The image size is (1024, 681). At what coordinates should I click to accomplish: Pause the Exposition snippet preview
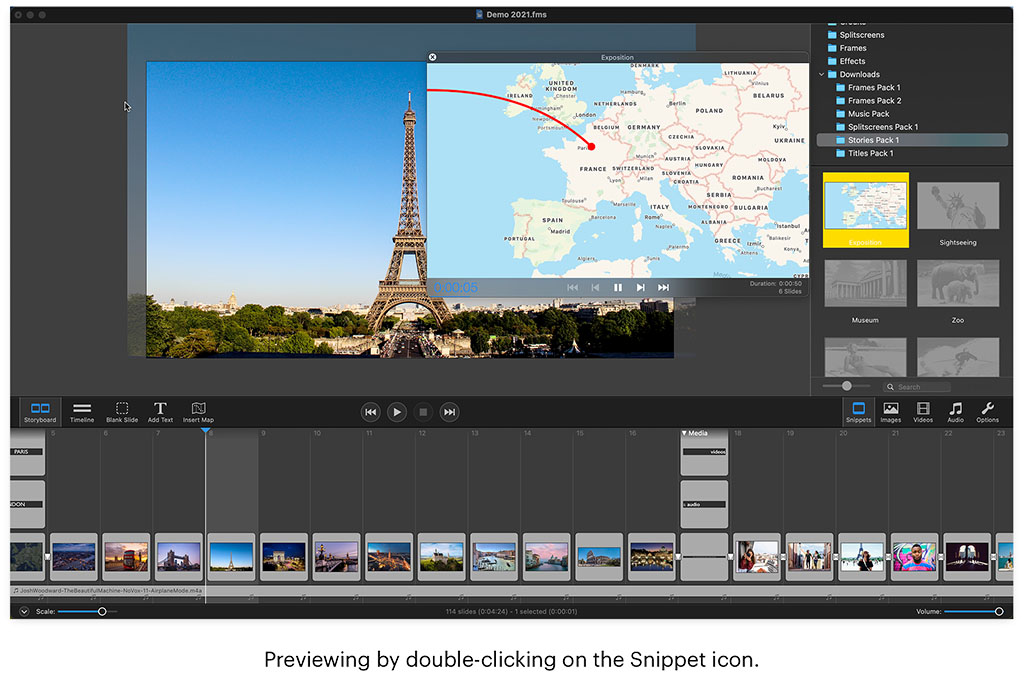pos(618,287)
